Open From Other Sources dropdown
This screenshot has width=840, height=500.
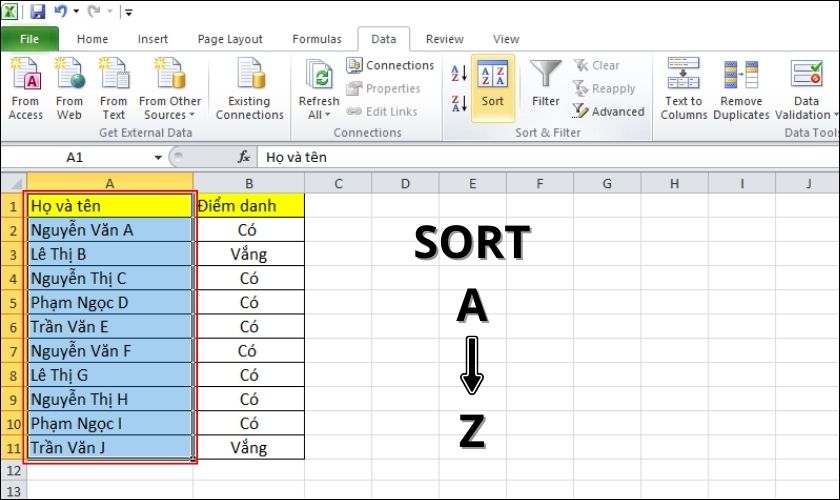point(170,88)
